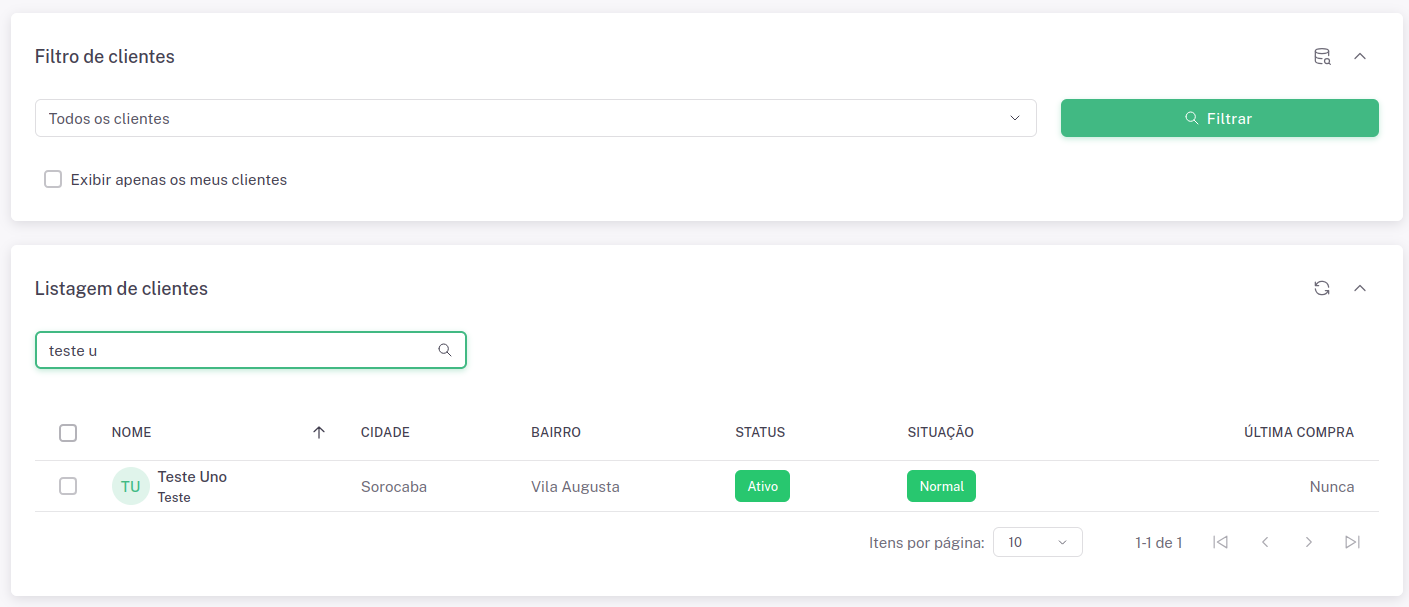Click the TU avatar of Teste Uno
The width and height of the screenshot is (1409, 607).
pos(130,487)
